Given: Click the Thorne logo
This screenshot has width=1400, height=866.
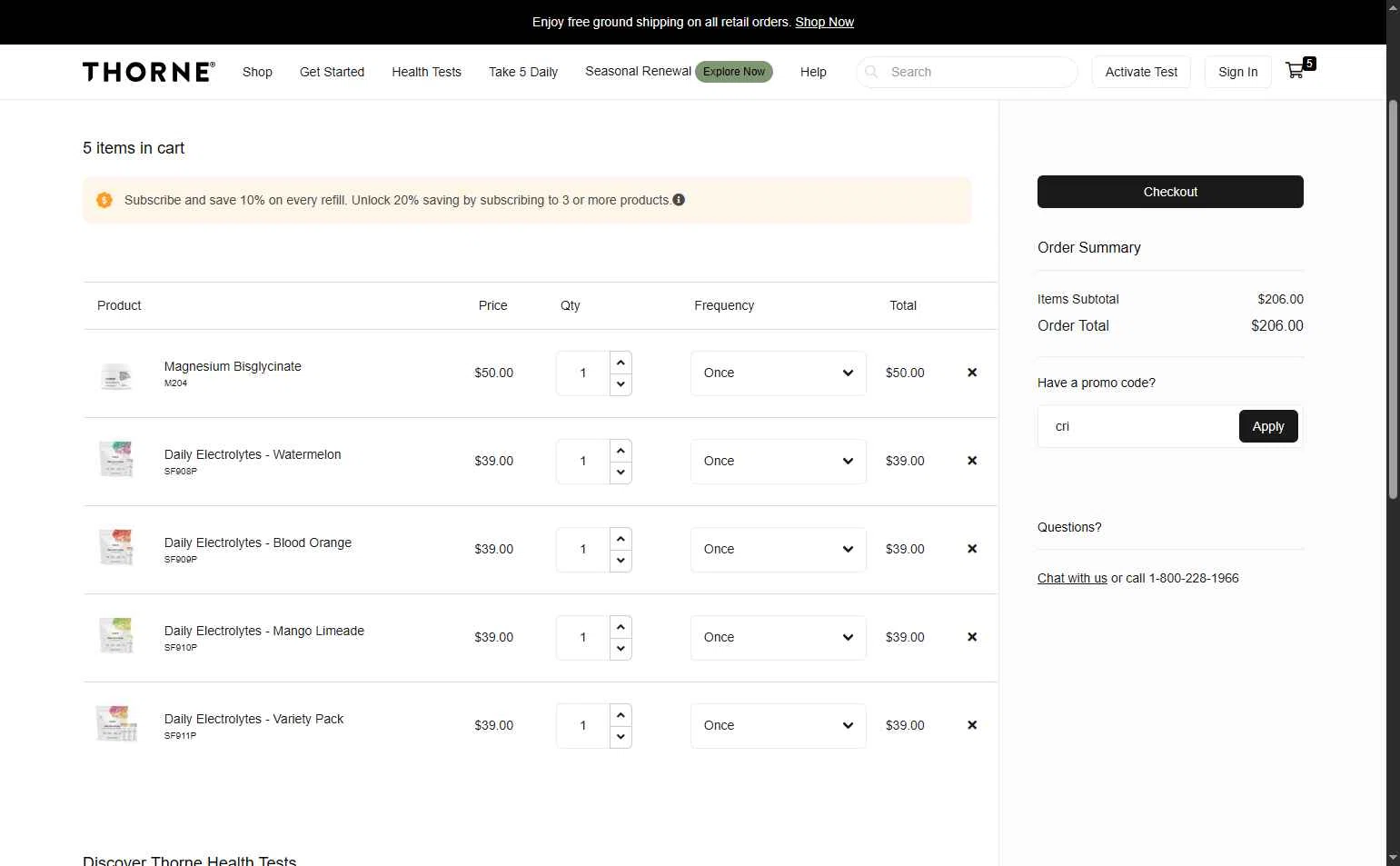Looking at the screenshot, I should tap(149, 72).
